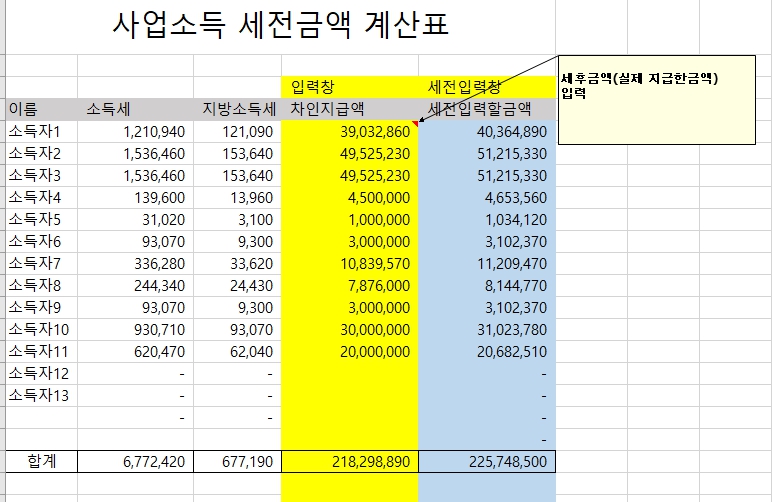Select the name cell '소득자13'
772x502 pixels.
(x=41, y=395)
